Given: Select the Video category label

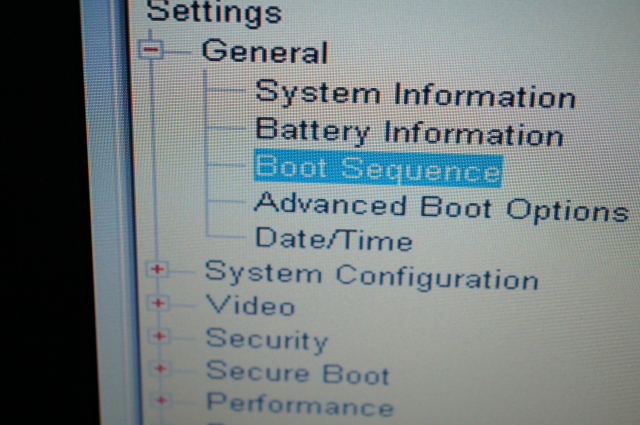Looking at the screenshot, I should 250,305.
